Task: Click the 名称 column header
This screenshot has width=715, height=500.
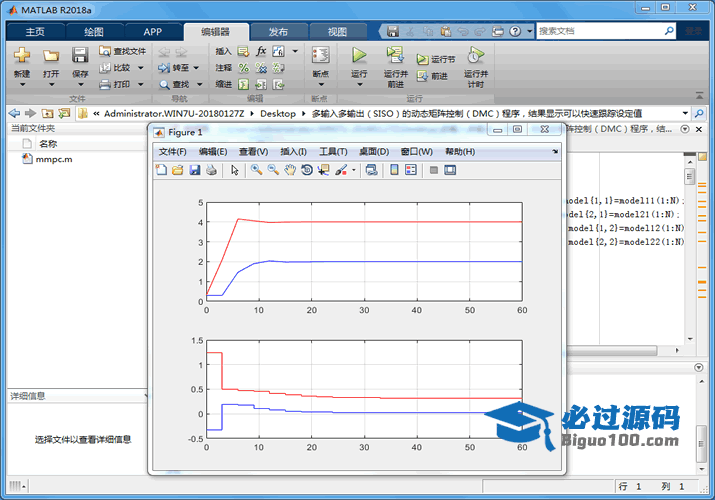Action: point(48,144)
